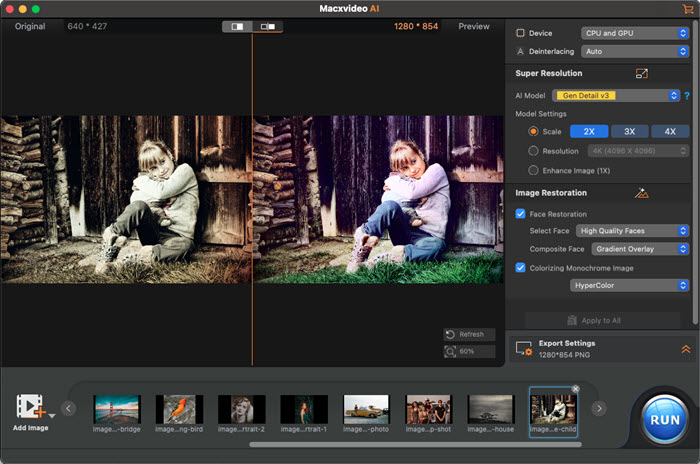Click the settings panel vertical scrollbar

pyautogui.click(x=695, y=172)
